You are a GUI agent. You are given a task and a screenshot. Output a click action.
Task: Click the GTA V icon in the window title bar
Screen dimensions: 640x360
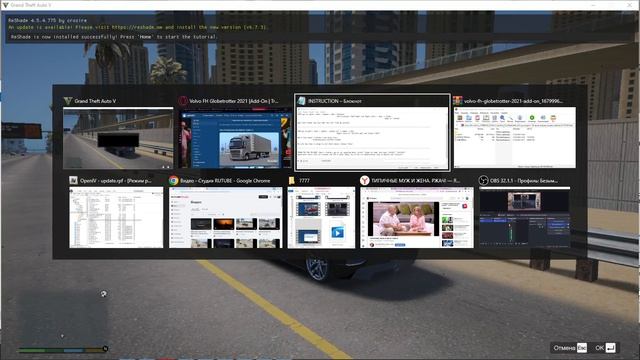5,5
